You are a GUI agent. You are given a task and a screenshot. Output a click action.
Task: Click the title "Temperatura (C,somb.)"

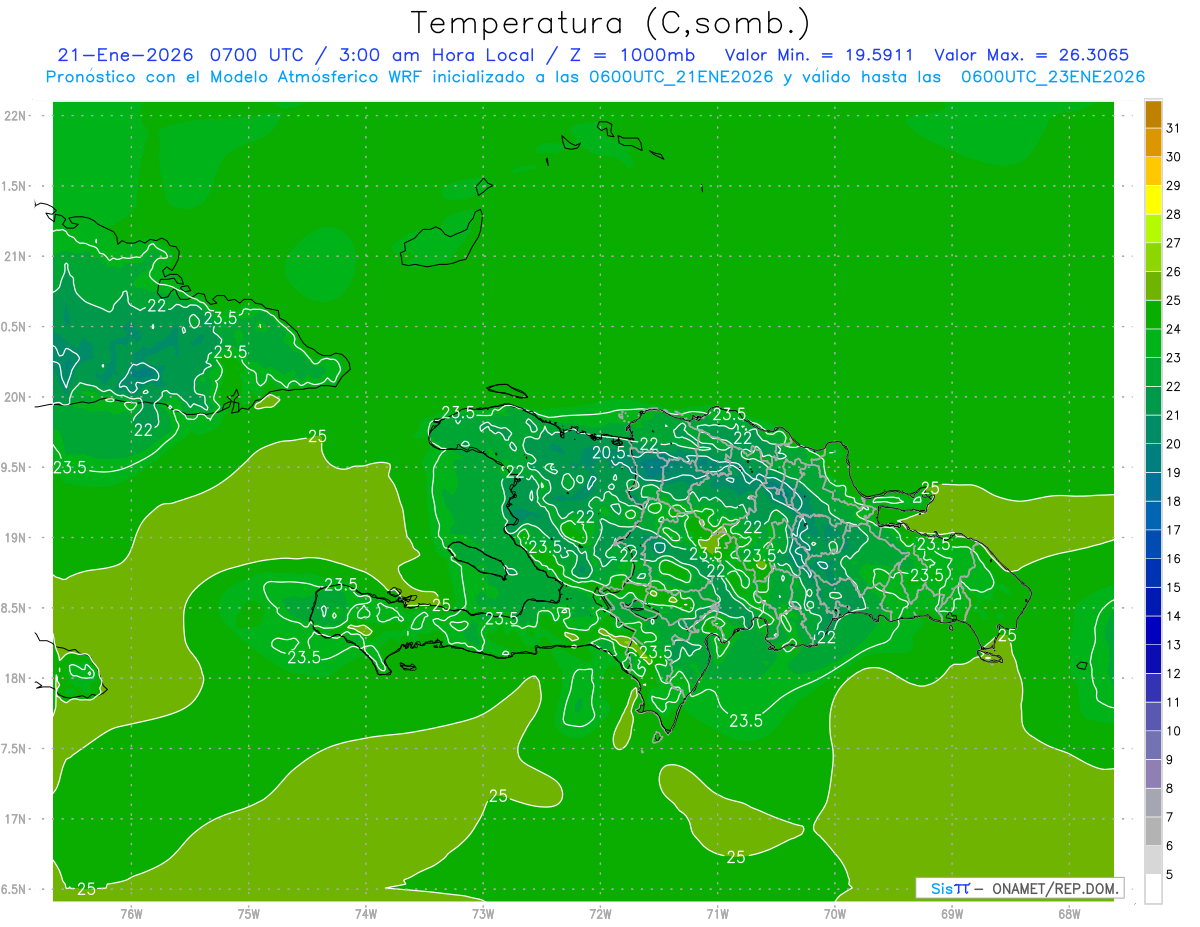610,23
